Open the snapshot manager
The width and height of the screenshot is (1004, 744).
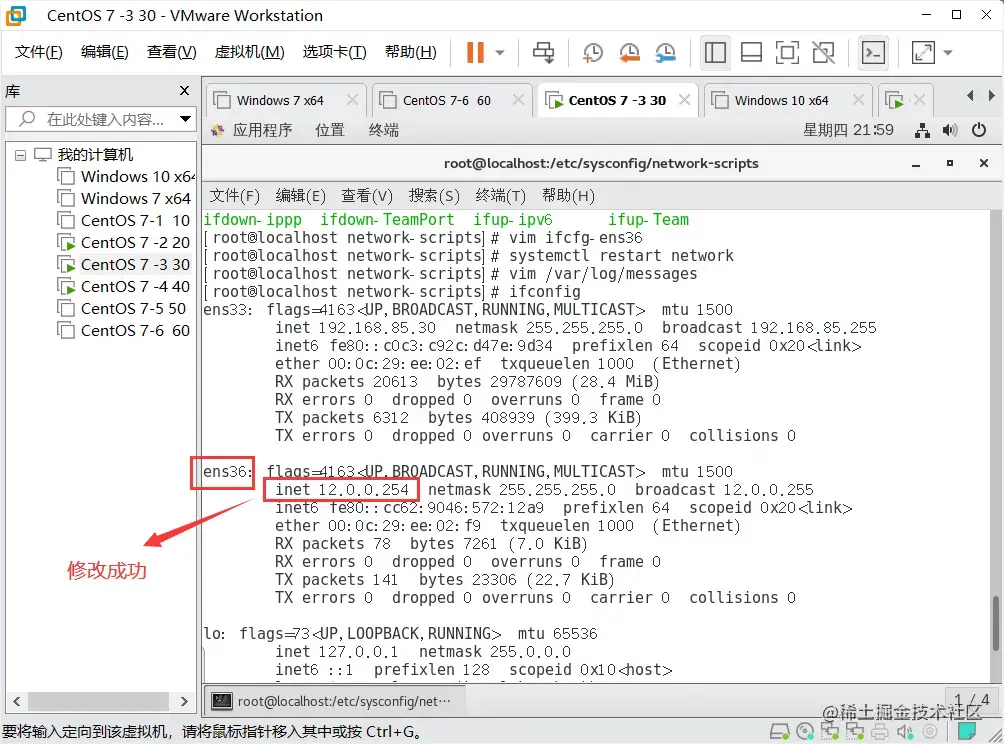tap(666, 53)
